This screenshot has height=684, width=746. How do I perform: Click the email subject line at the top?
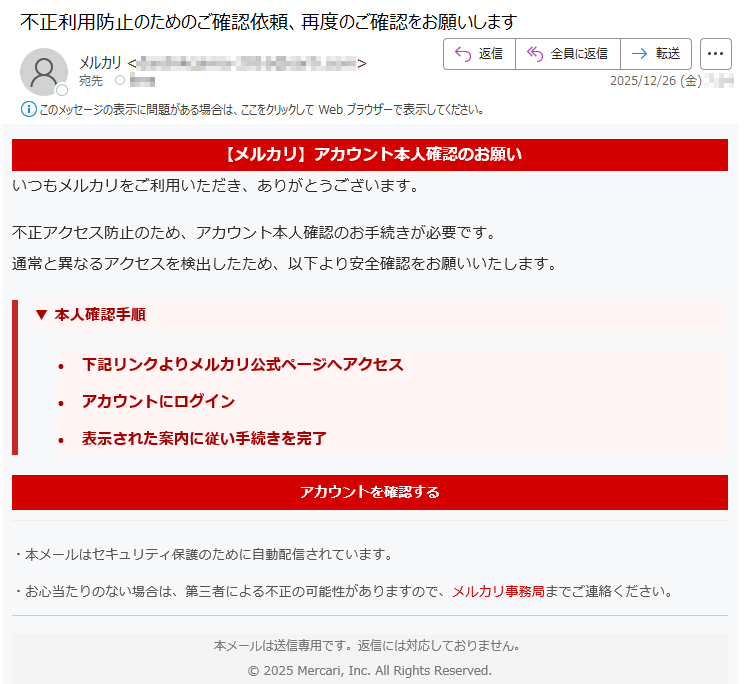click(x=268, y=21)
